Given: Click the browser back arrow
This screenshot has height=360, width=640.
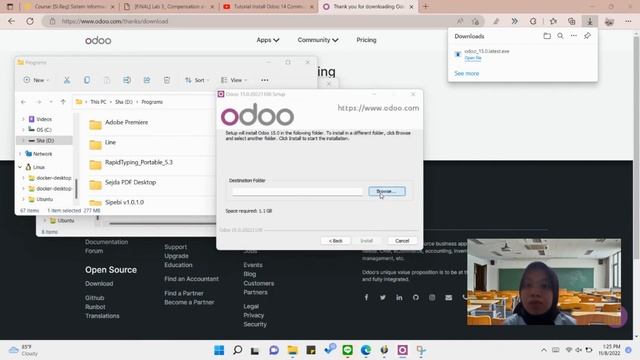Looking at the screenshot, I should pyautogui.click(x=11, y=21).
